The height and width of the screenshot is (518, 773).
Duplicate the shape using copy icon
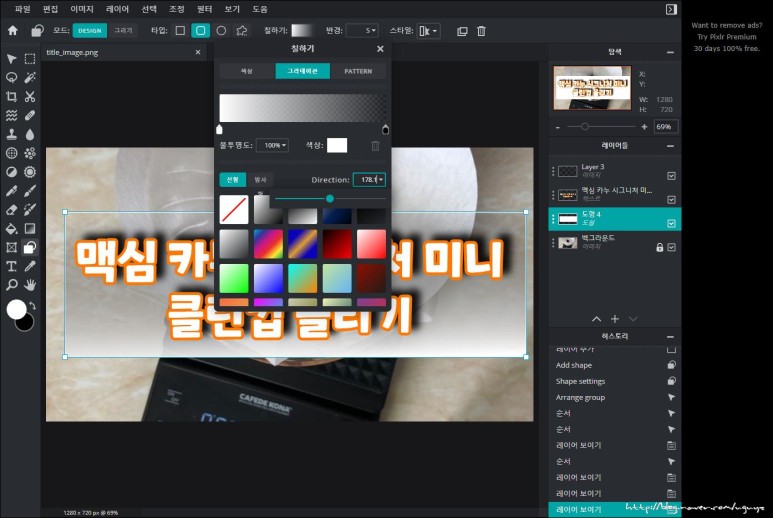coord(462,31)
